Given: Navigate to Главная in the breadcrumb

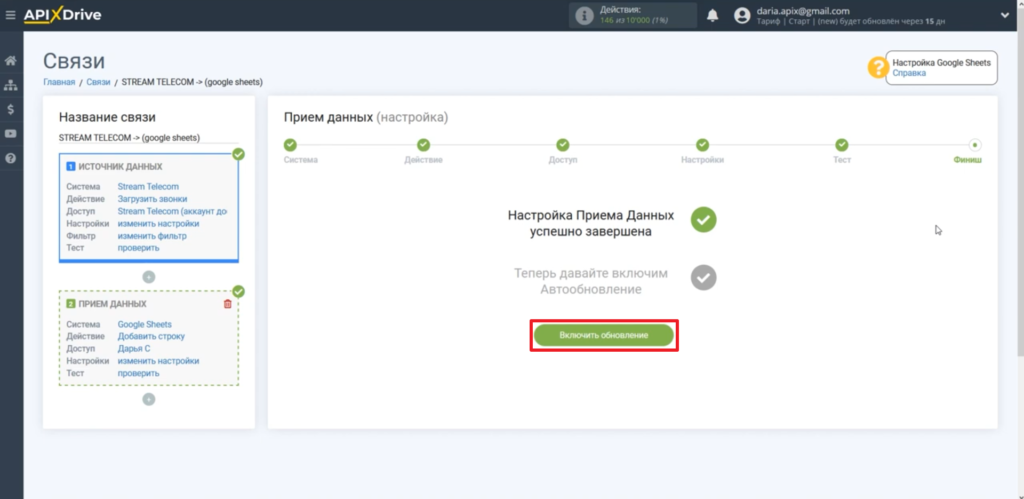Looking at the screenshot, I should tap(59, 82).
